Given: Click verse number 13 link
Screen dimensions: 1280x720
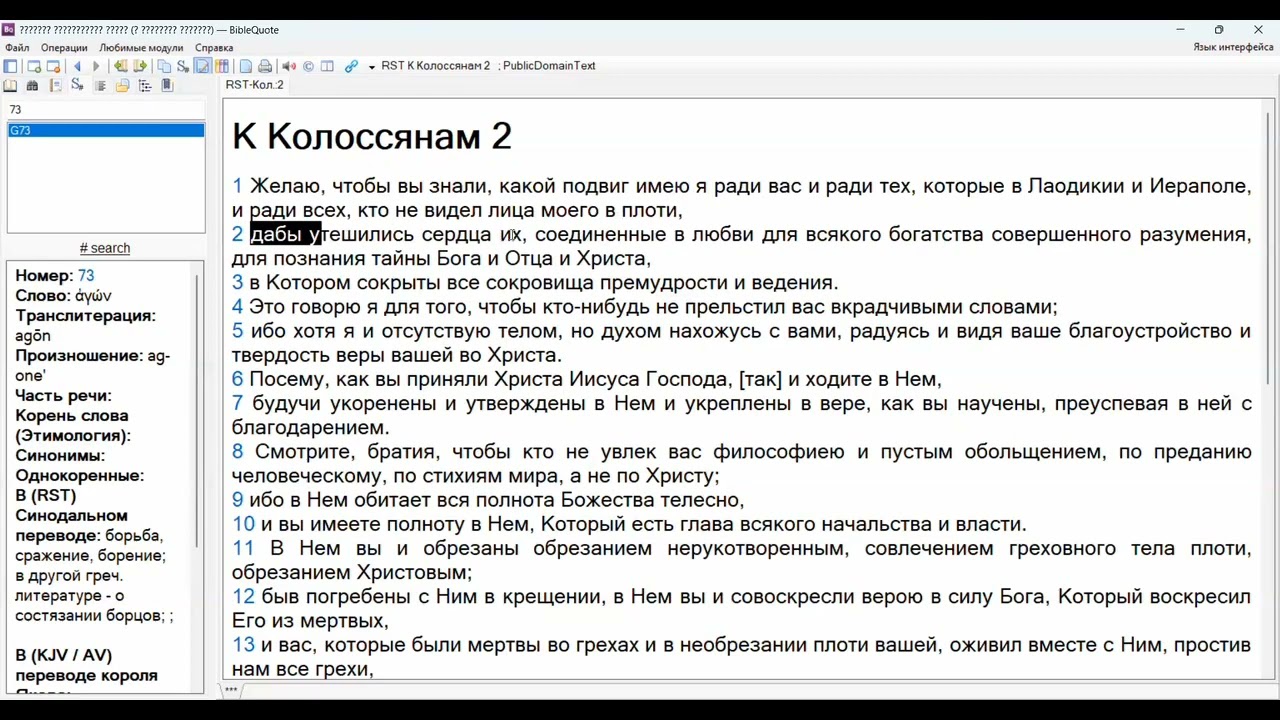Looking at the screenshot, I should tap(243, 645).
